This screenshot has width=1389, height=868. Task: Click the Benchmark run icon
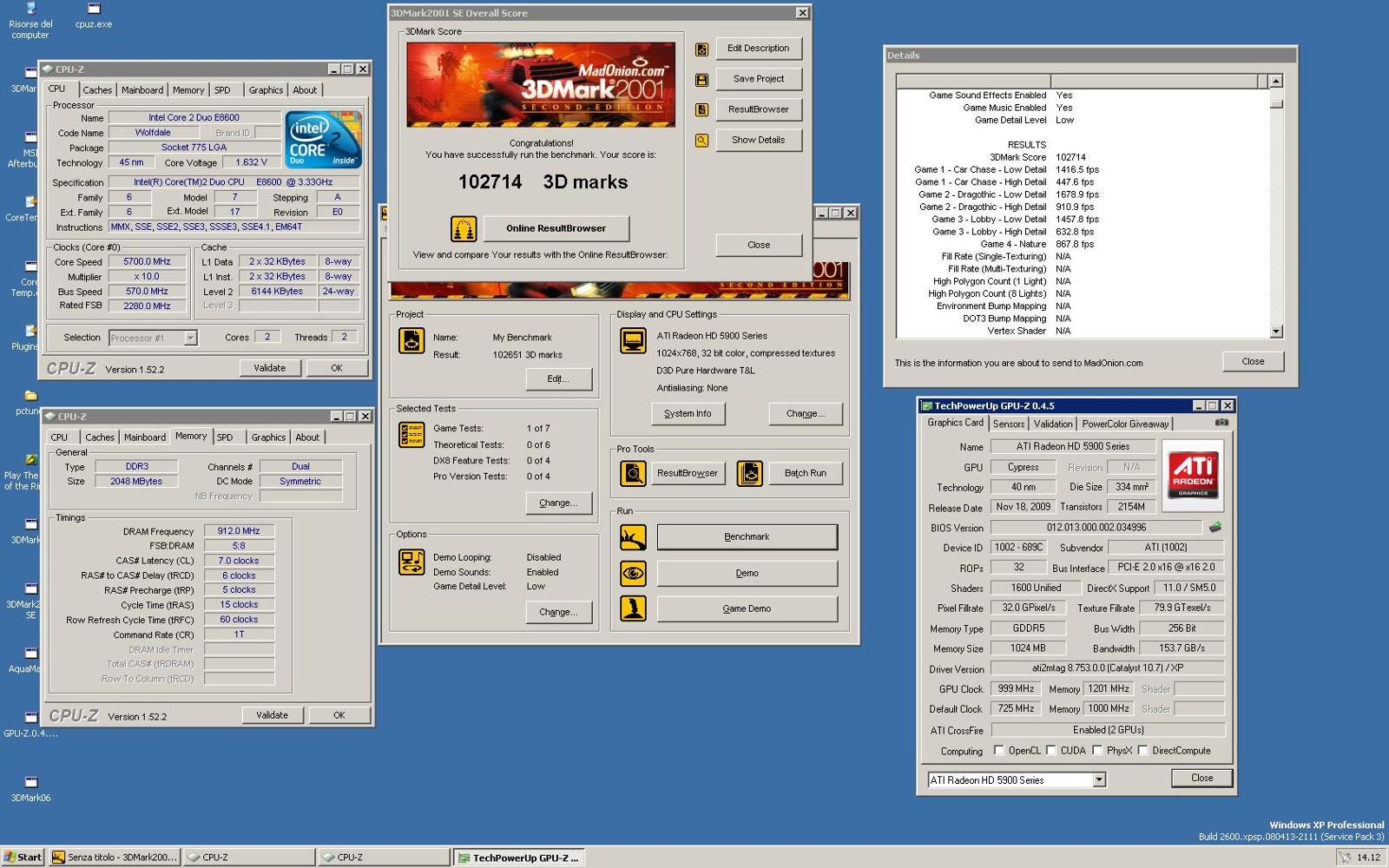(x=633, y=537)
